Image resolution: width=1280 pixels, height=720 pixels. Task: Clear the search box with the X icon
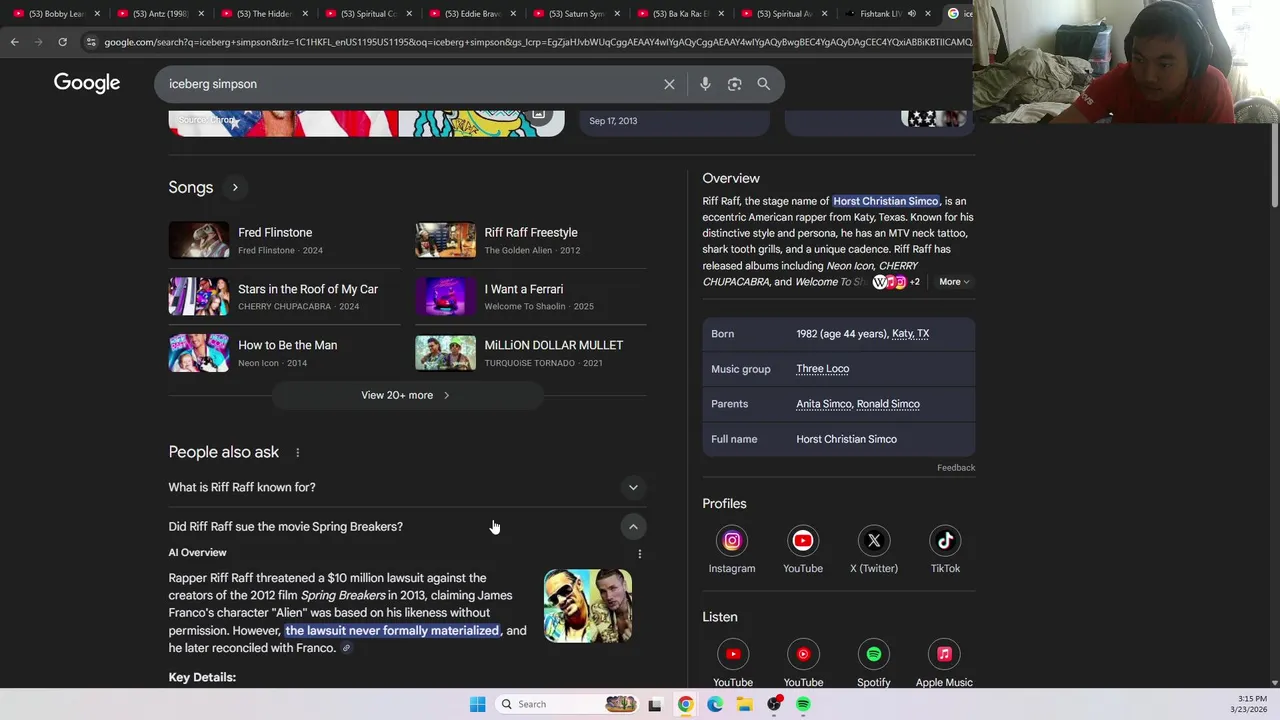click(x=669, y=84)
